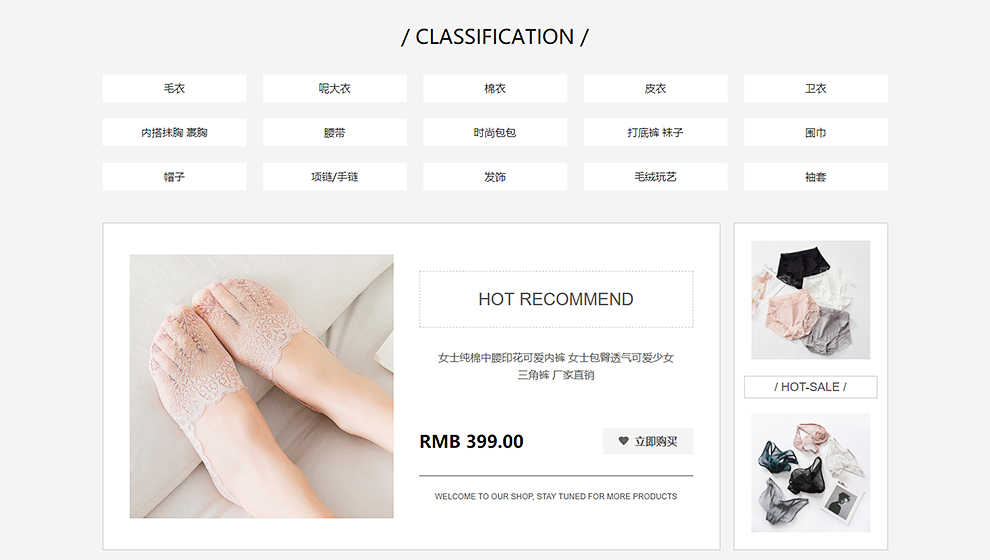990x560 pixels.
Task: Go to 项链/手链 category
Action: pos(335,177)
